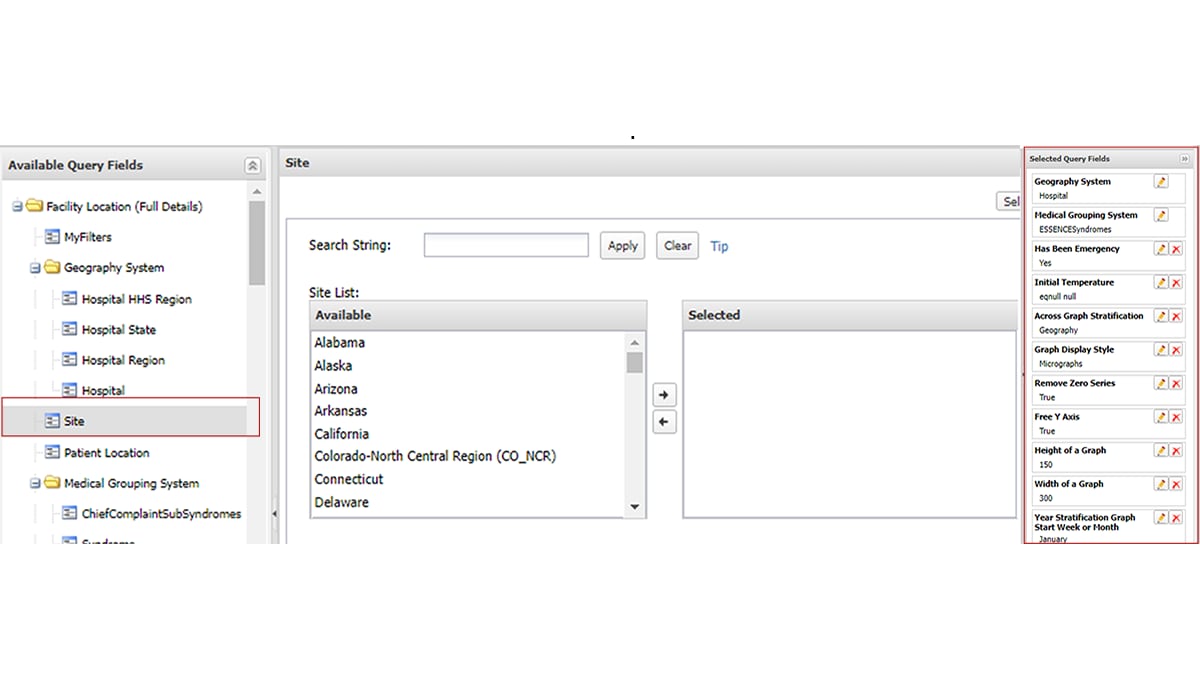Select Hospital State in the tree
Image resolution: width=1200 pixels, height=675 pixels.
pos(118,330)
